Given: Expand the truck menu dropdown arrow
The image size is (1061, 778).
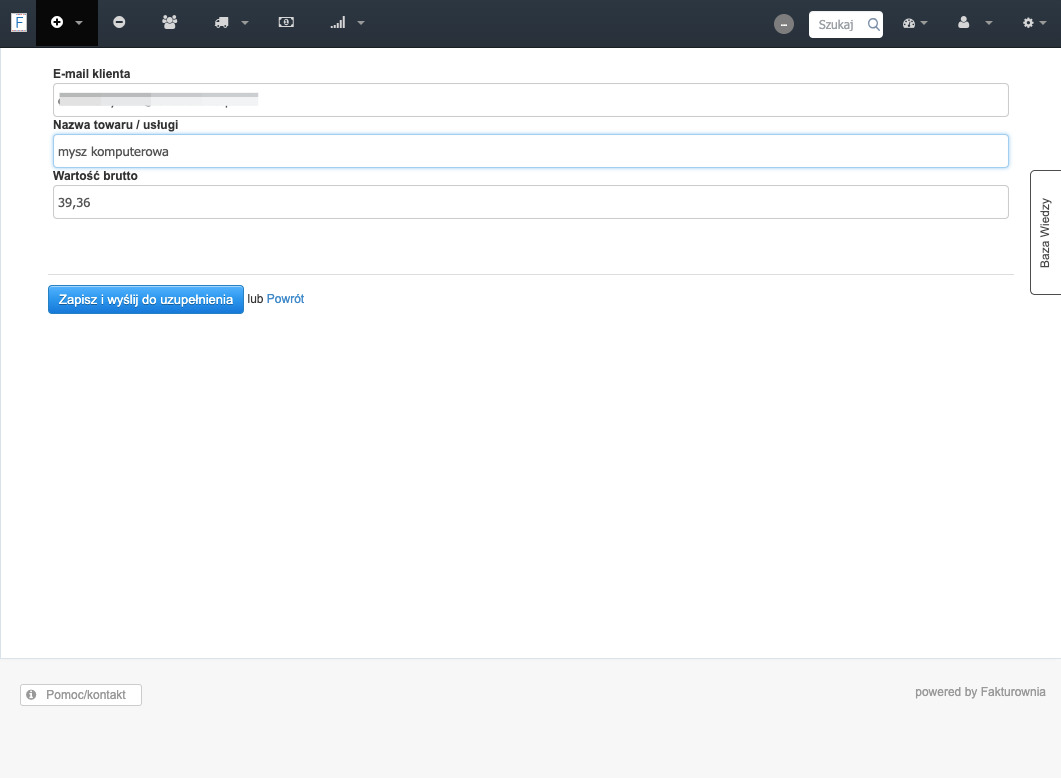Looking at the screenshot, I should [245, 23].
